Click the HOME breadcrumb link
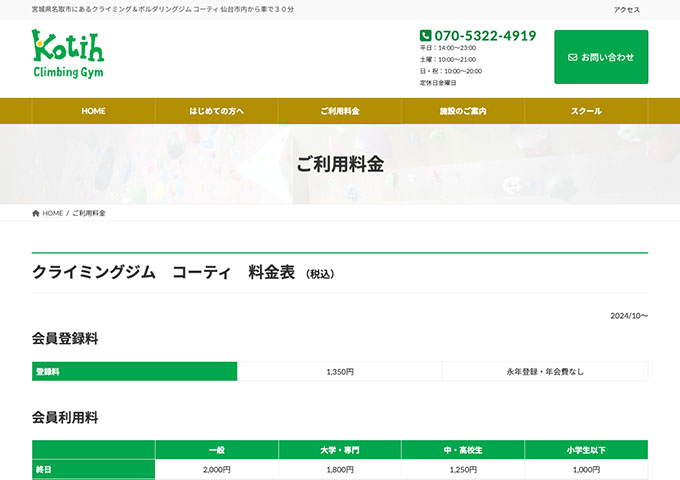This screenshot has height=480, width=680. 52,213
